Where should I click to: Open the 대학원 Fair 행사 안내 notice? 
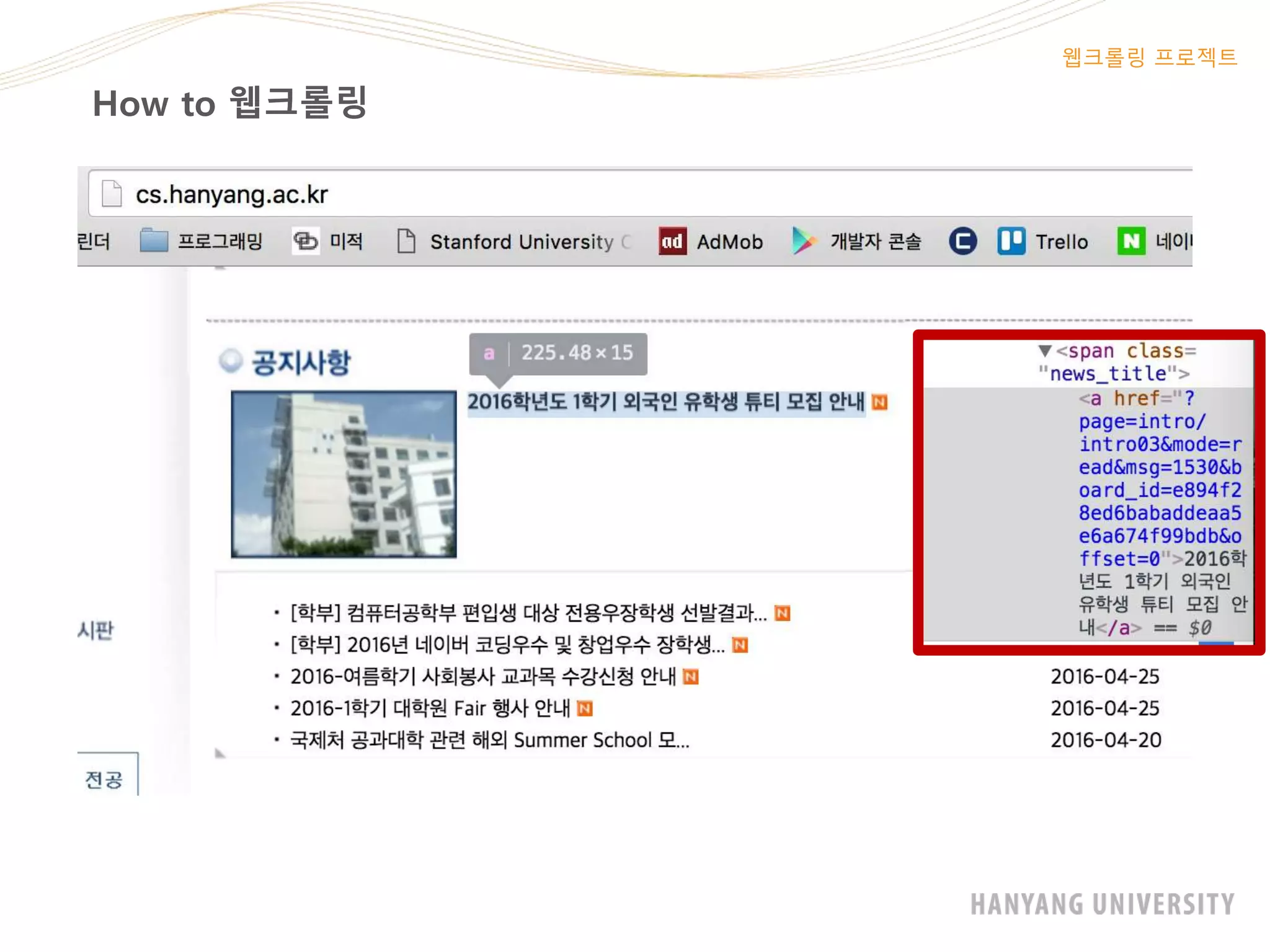(x=430, y=708)
